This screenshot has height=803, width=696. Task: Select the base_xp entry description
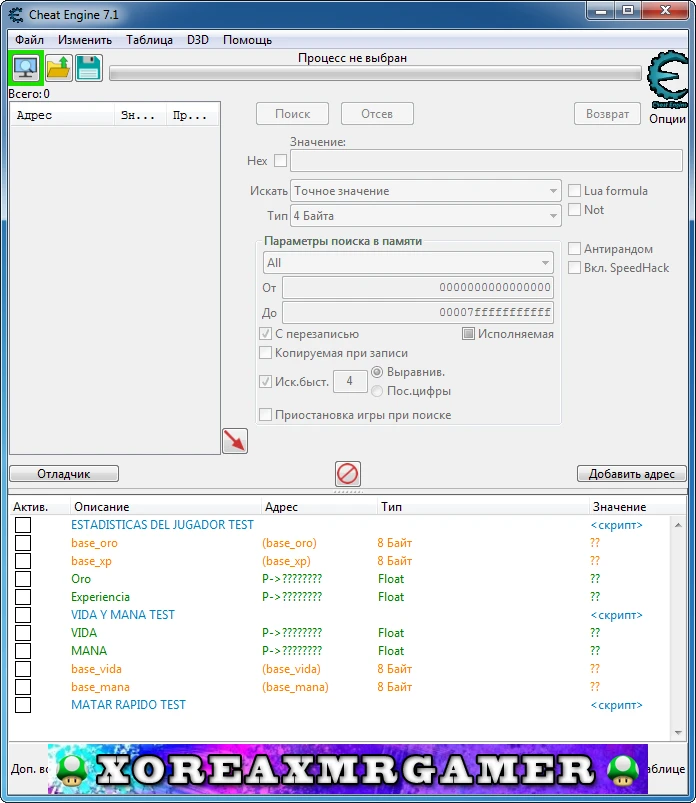tap(91, 561)
